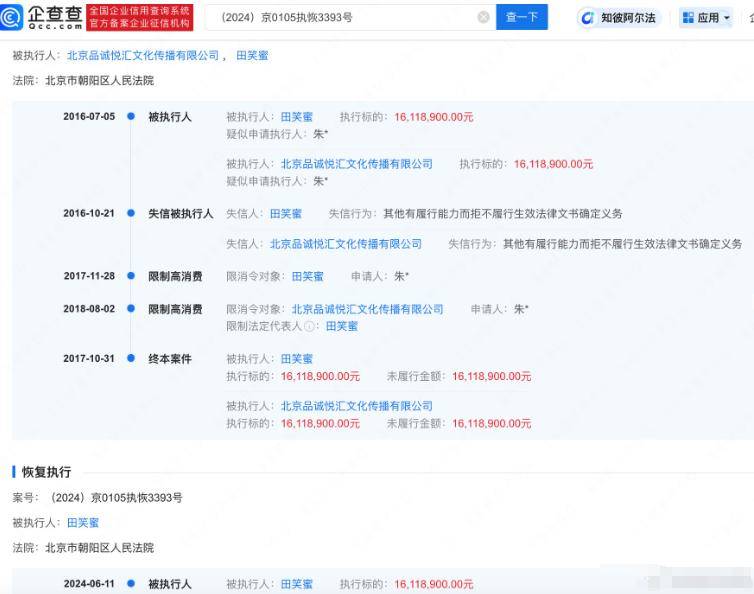The width and height of the screenshot is (754, 594).
Task: Open 田笑蜜 link in top 被执行人 line
Action: pos(252,55)
